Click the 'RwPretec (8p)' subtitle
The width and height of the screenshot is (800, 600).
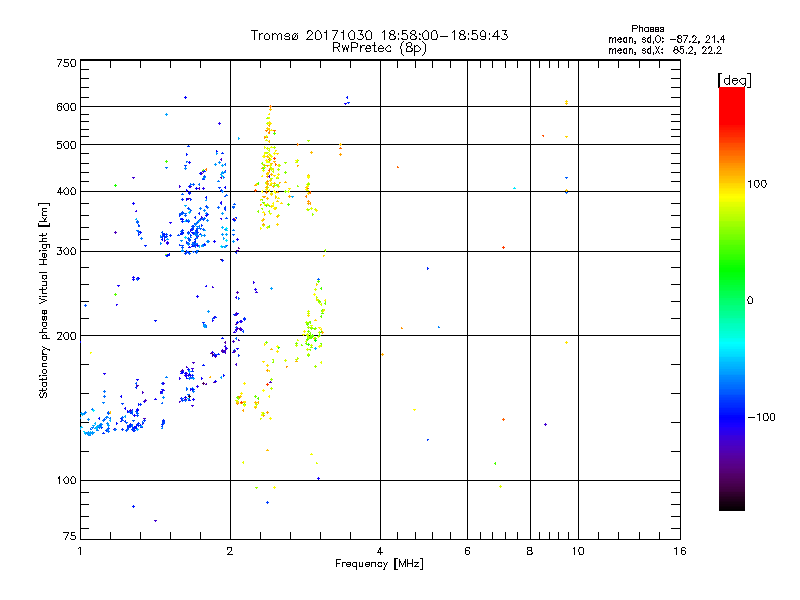[379, 48]
